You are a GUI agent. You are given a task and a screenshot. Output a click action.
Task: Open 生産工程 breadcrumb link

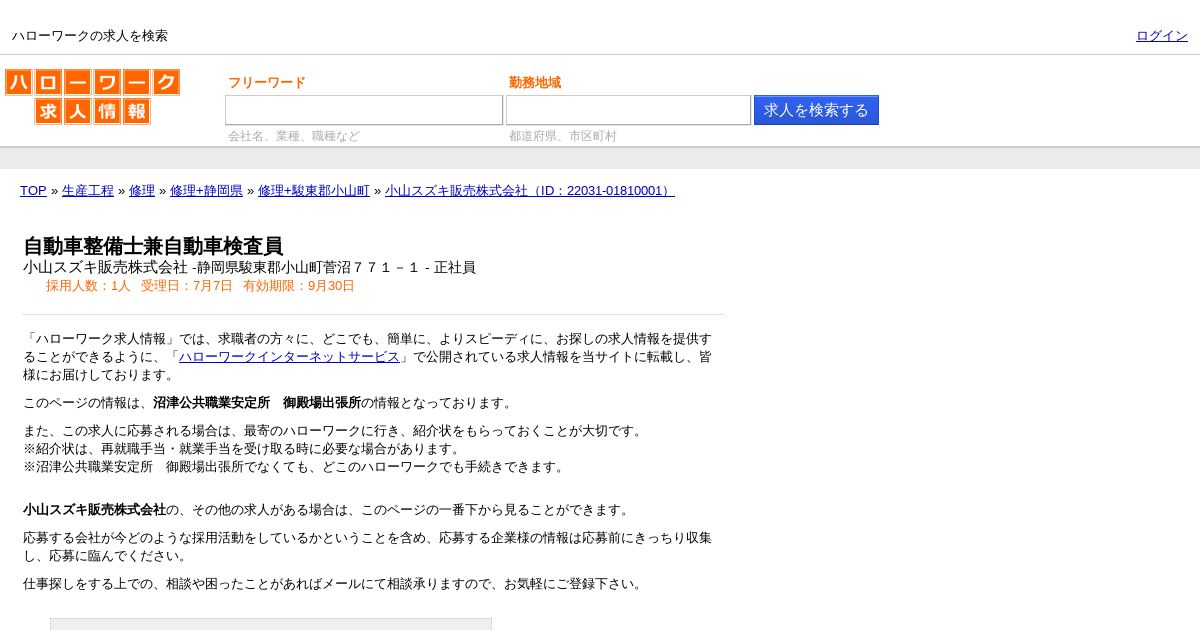pos(88,191)
